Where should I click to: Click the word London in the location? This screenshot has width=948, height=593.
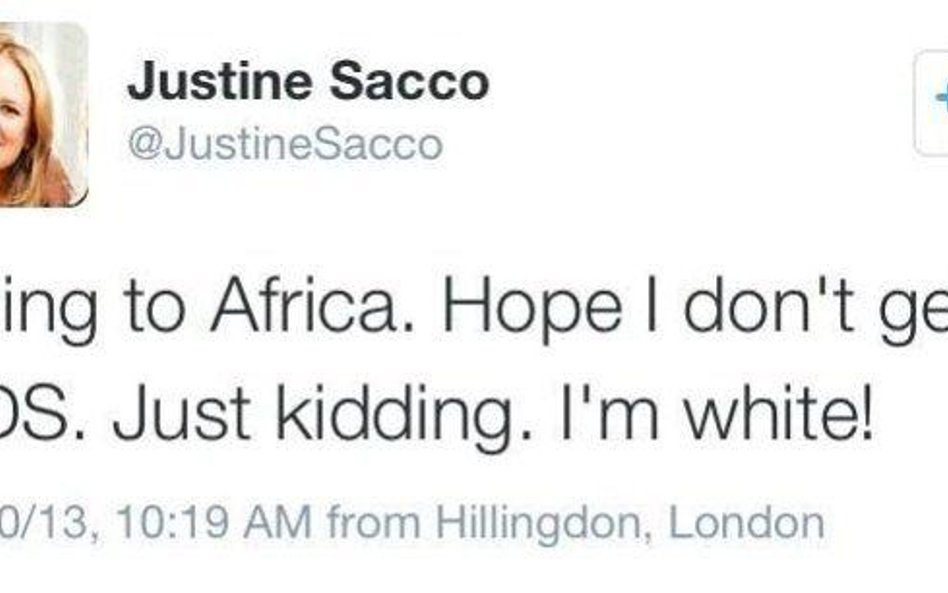[746, 522]
